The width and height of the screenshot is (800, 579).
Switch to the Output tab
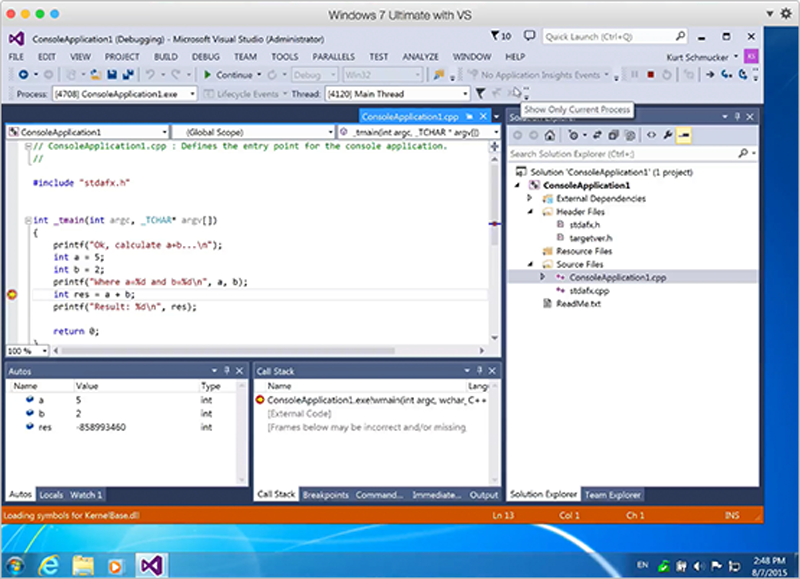[484, 495]
